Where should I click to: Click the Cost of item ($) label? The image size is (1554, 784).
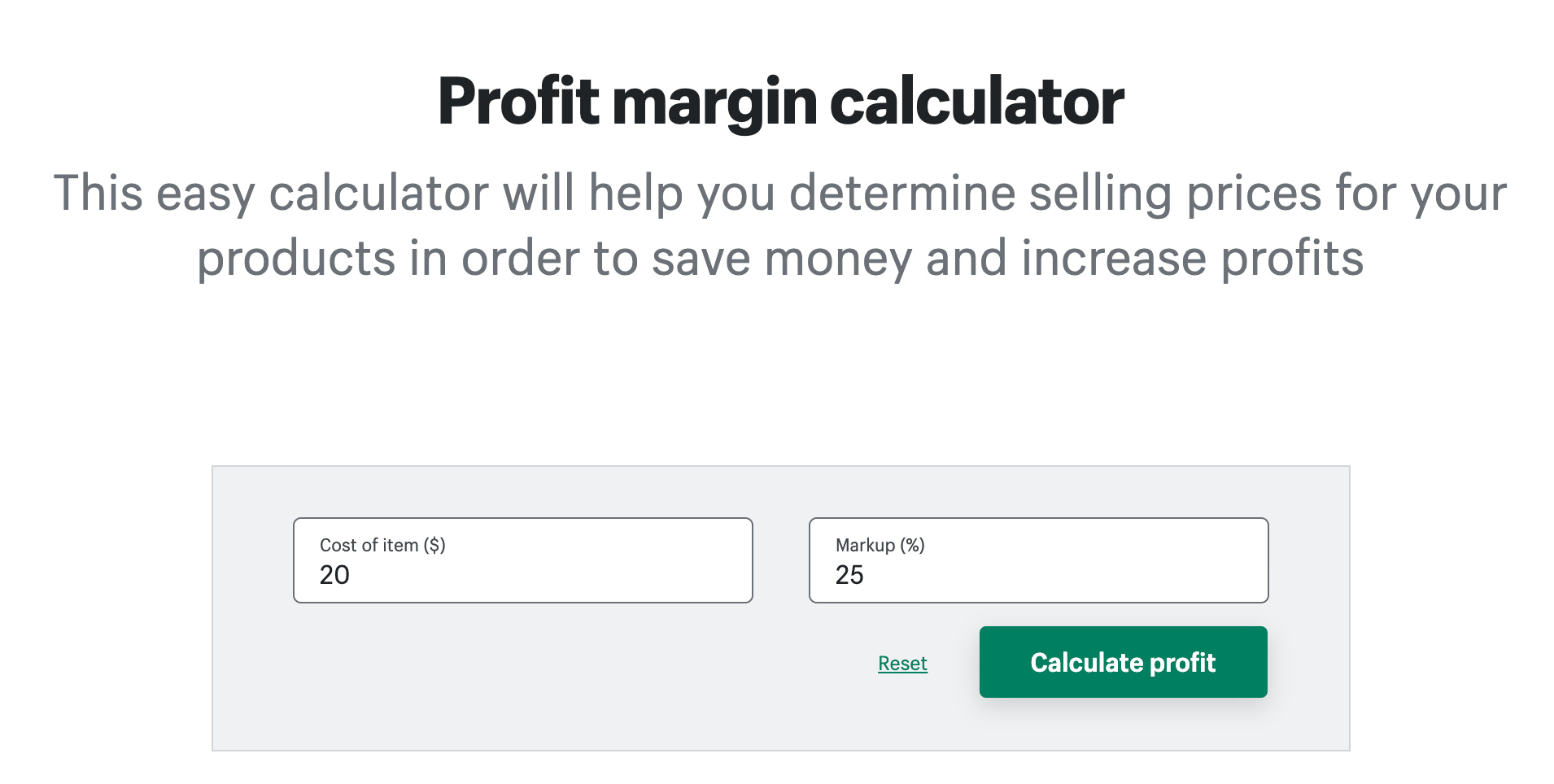click(x=382, y=546)
